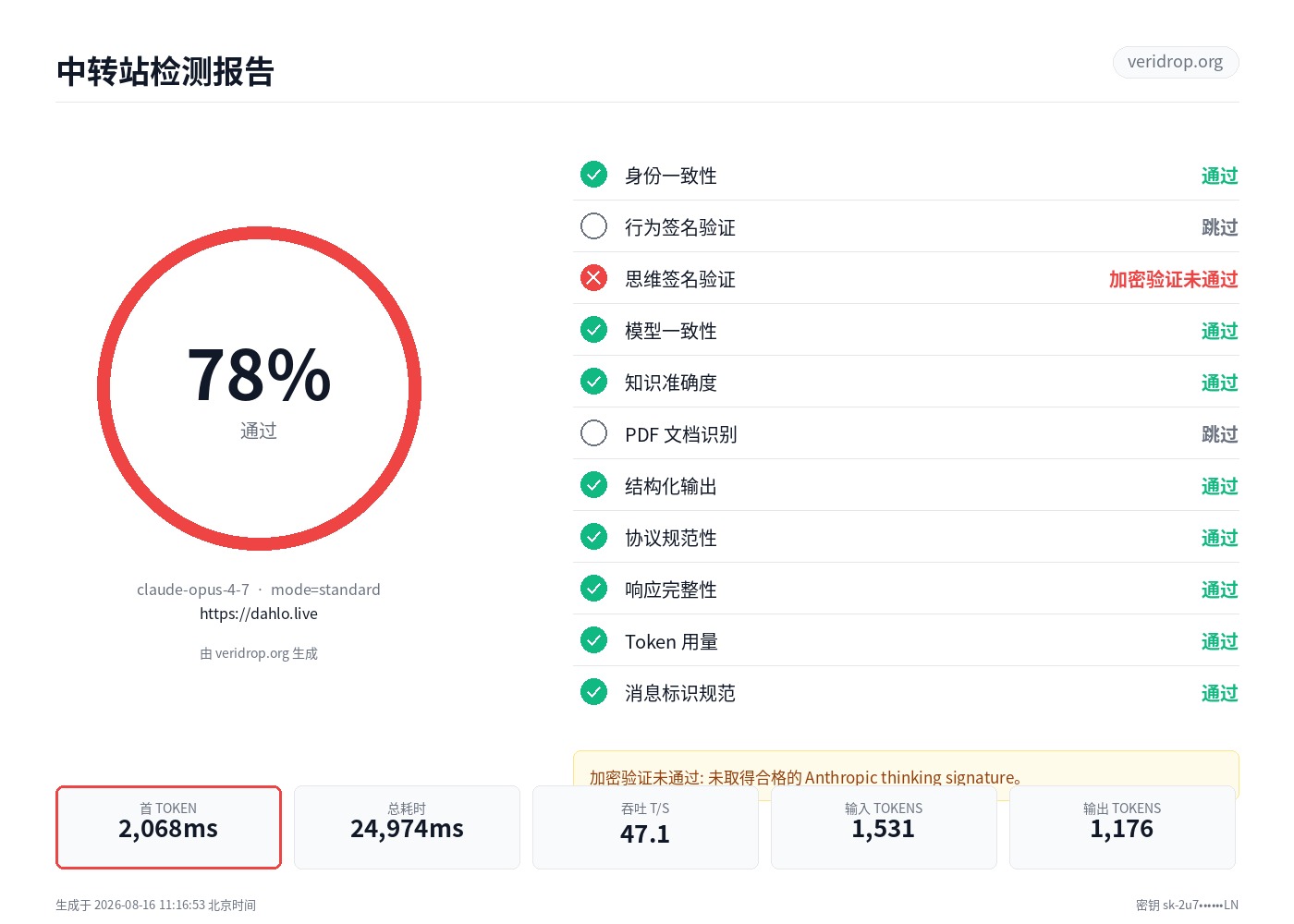The image size is (1294, 924).
Task: Click the 加密验证未通过 status label
Action: click(1173, 279)
